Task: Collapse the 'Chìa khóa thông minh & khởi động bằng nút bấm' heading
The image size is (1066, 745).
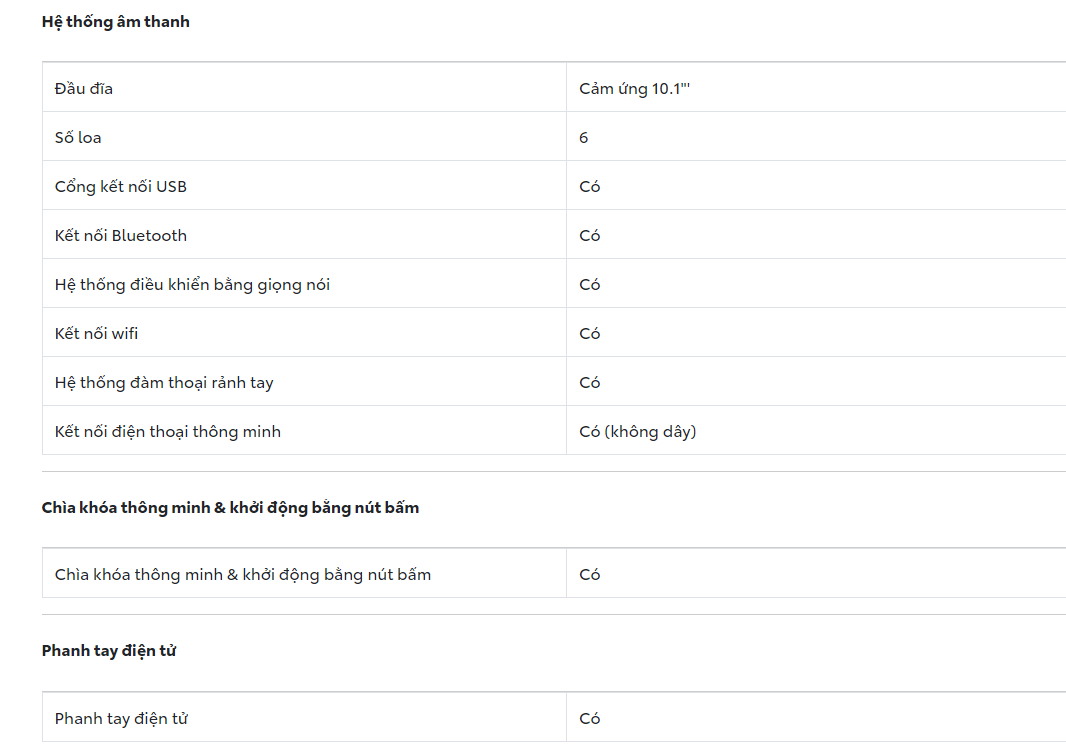Action: pyautogui.click(x=230, y=508)
